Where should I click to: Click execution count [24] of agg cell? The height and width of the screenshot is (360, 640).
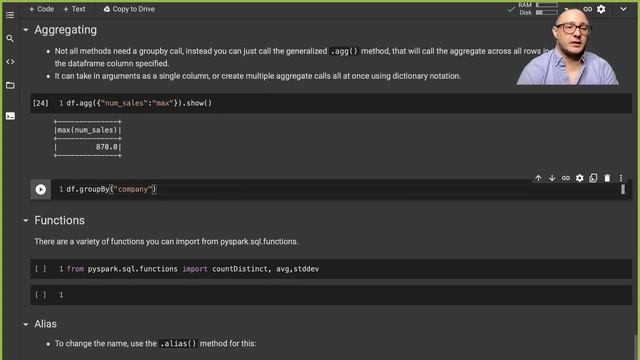pos(40,103)
